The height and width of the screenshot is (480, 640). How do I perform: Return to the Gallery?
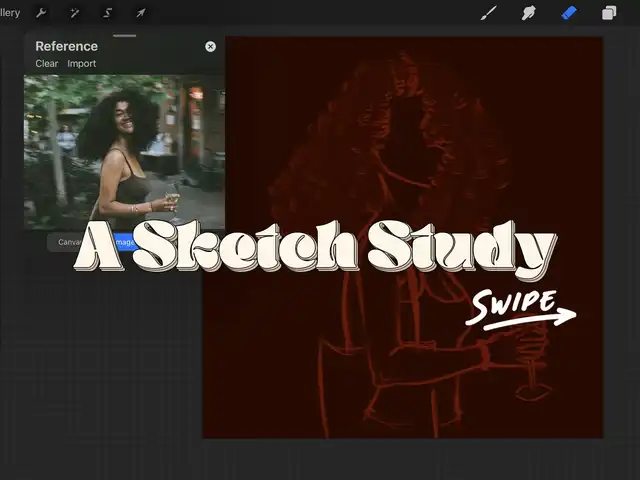point(10,13)
